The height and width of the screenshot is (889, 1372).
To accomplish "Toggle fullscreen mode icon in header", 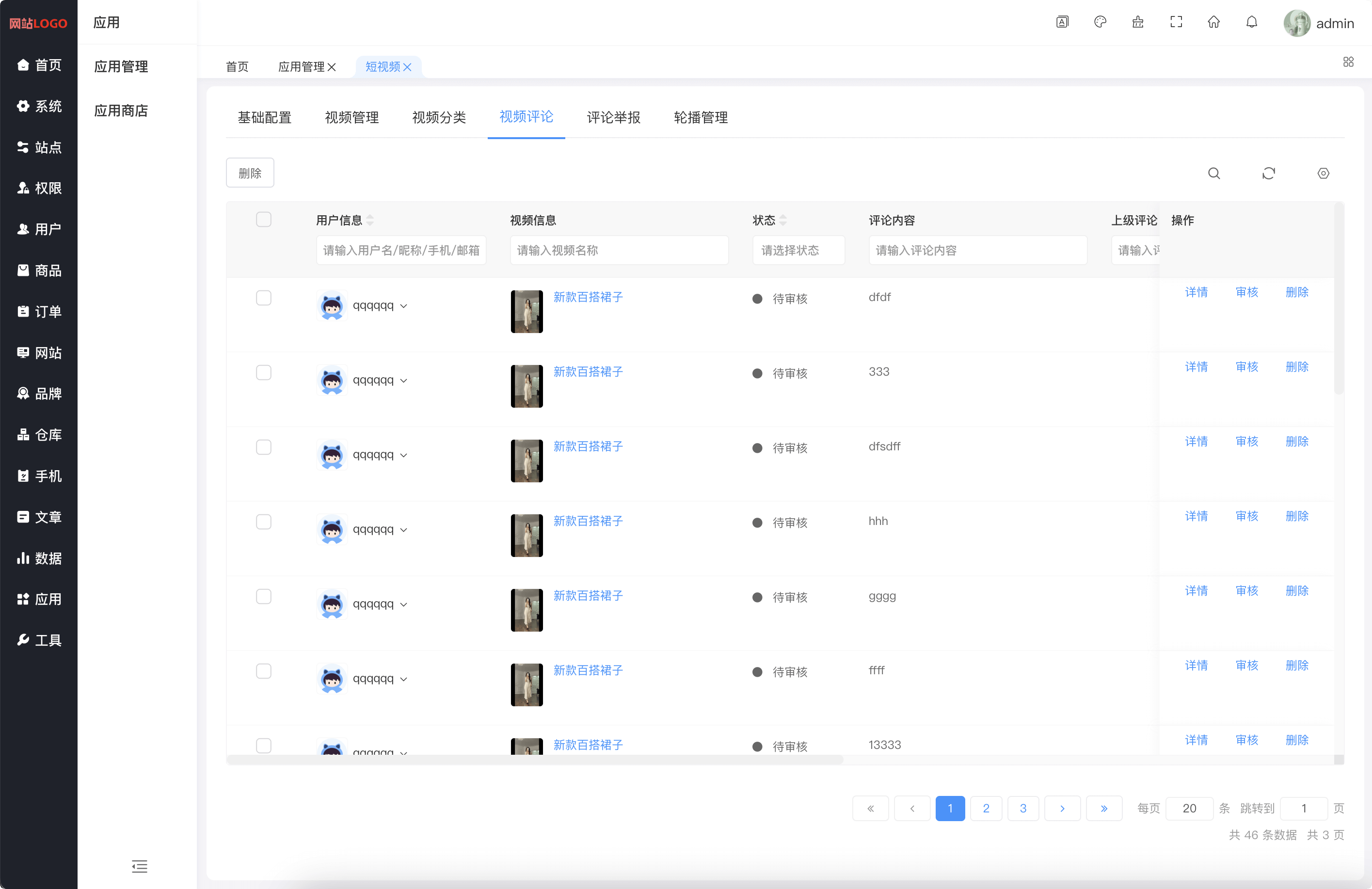I will click(x=1176, y=22).
